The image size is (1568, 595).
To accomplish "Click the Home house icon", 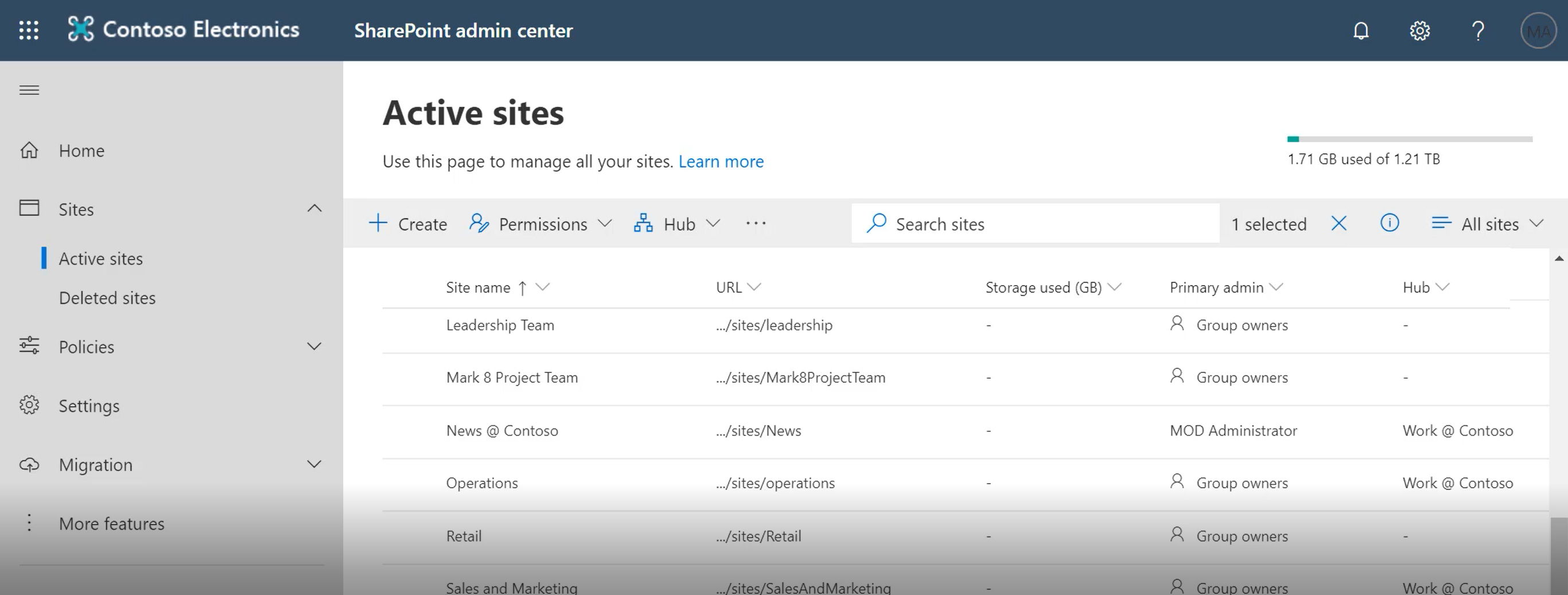I will click(x=29, y=150).
